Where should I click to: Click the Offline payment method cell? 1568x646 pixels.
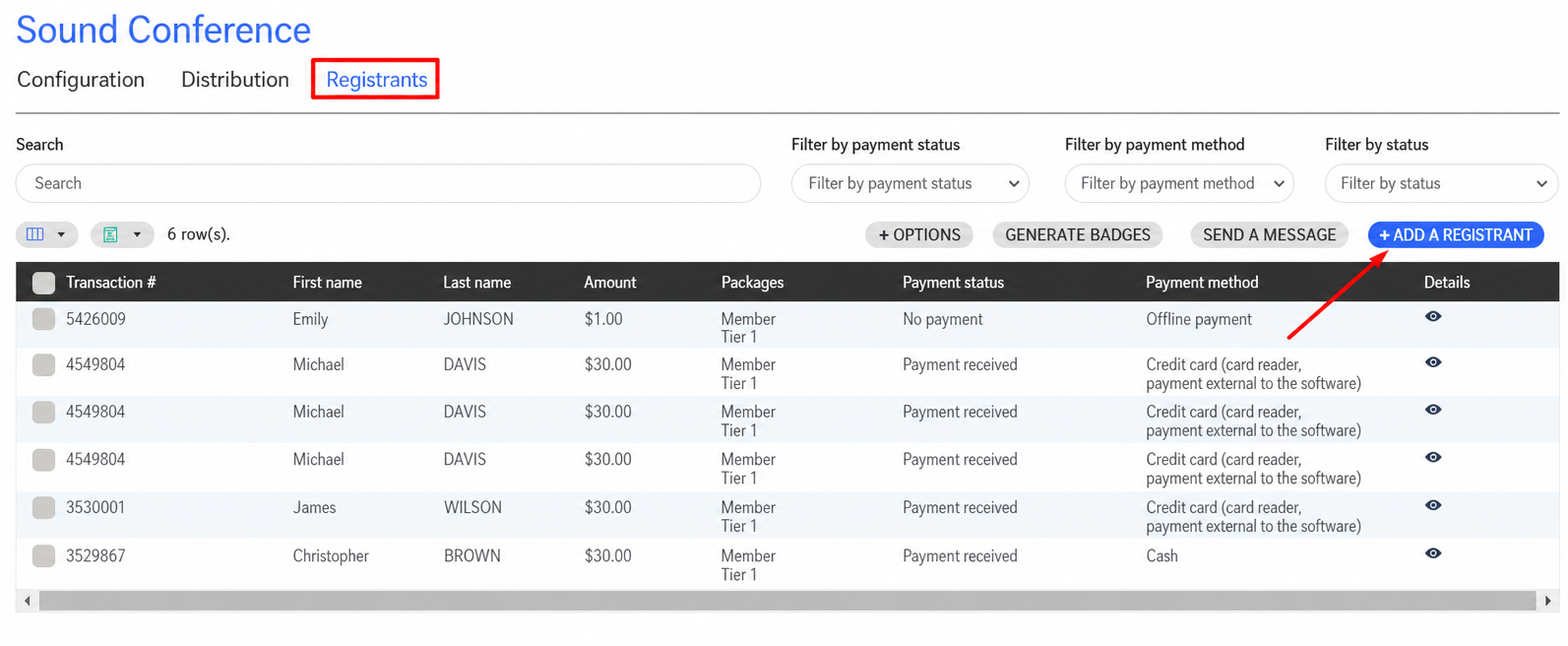1199,319
